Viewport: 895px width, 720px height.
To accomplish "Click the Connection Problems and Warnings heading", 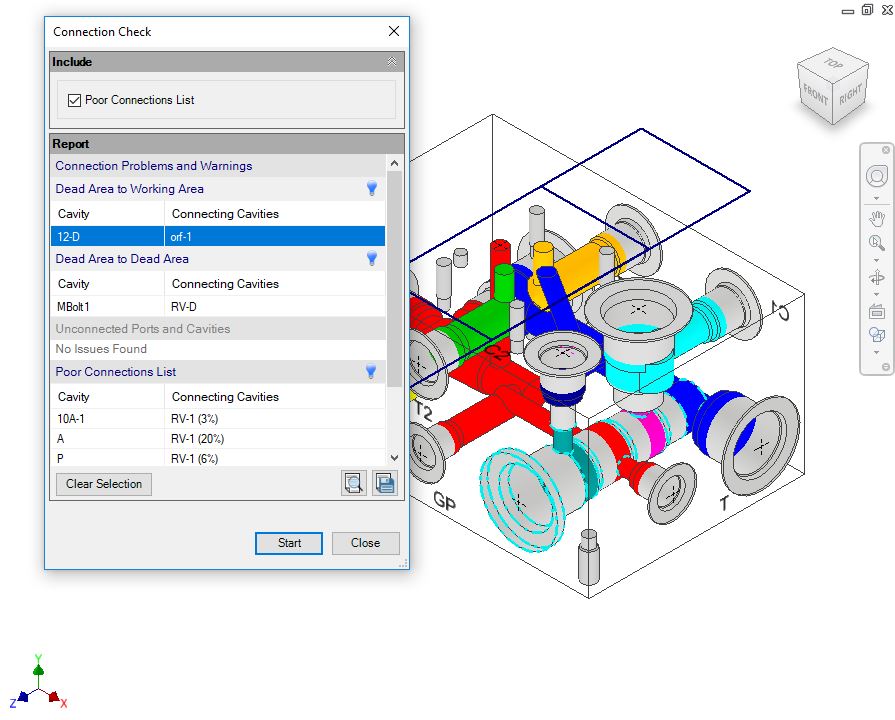I will point(154,166).
